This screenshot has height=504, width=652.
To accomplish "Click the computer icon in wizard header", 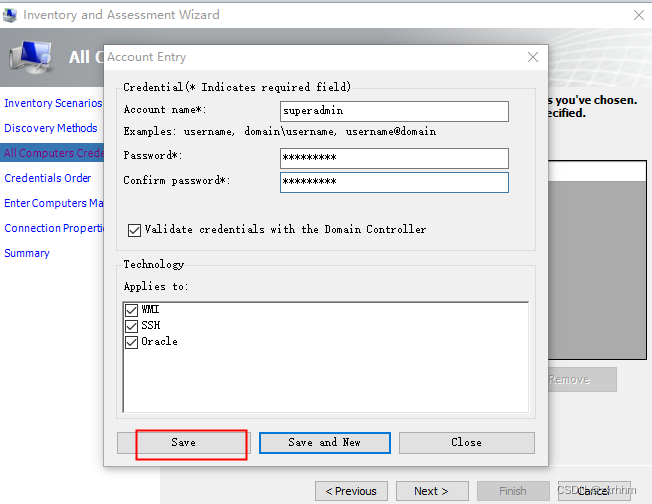I will (32, 57).
